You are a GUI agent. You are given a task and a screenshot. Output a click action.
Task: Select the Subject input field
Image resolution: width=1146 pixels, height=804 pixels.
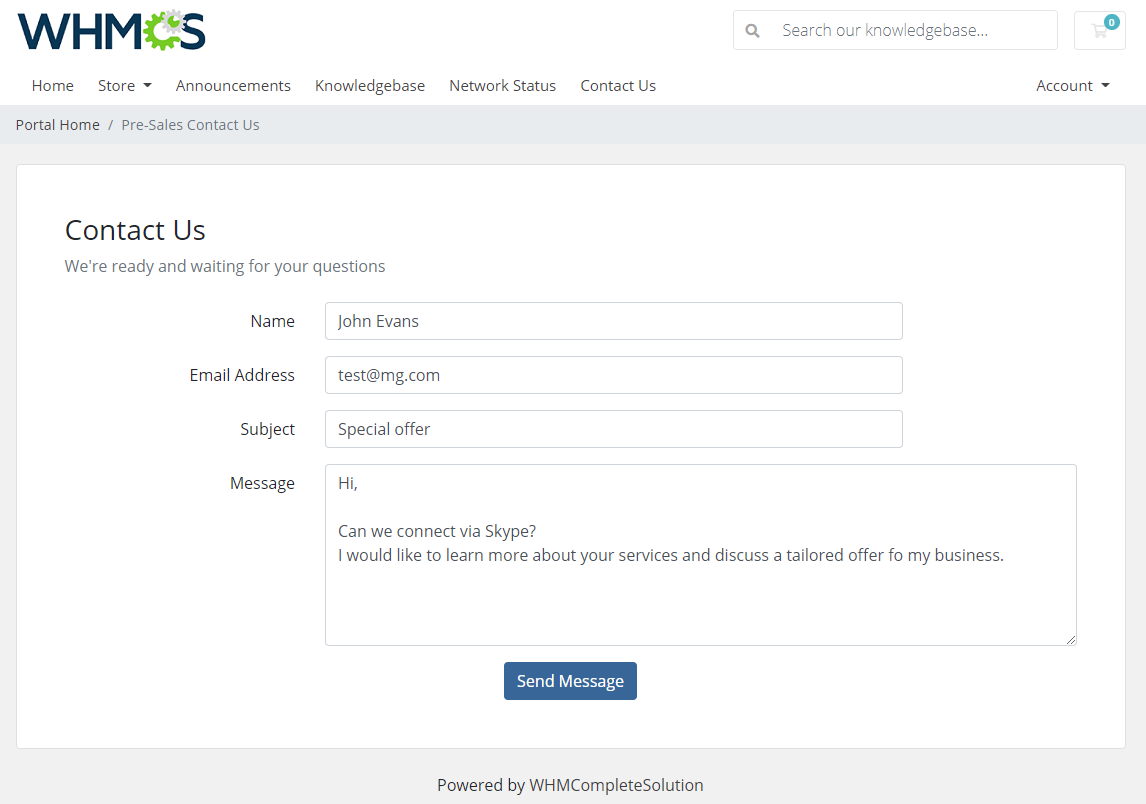coord(613,429)
